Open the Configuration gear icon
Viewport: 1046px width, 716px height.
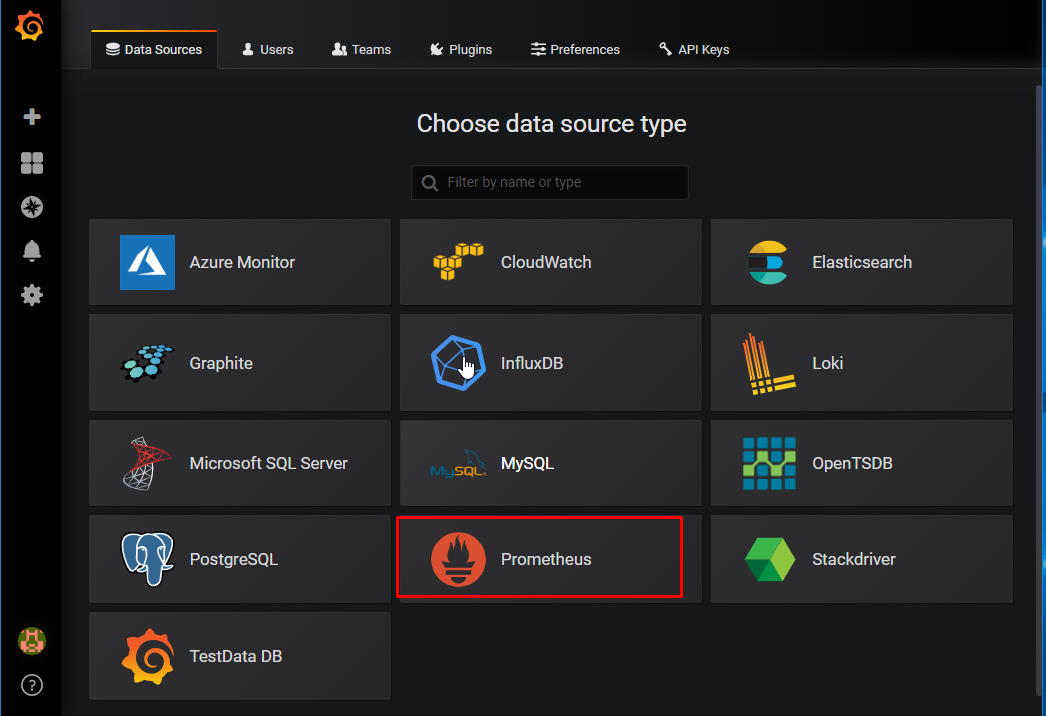pyautogui.click(x=32, y=295)
